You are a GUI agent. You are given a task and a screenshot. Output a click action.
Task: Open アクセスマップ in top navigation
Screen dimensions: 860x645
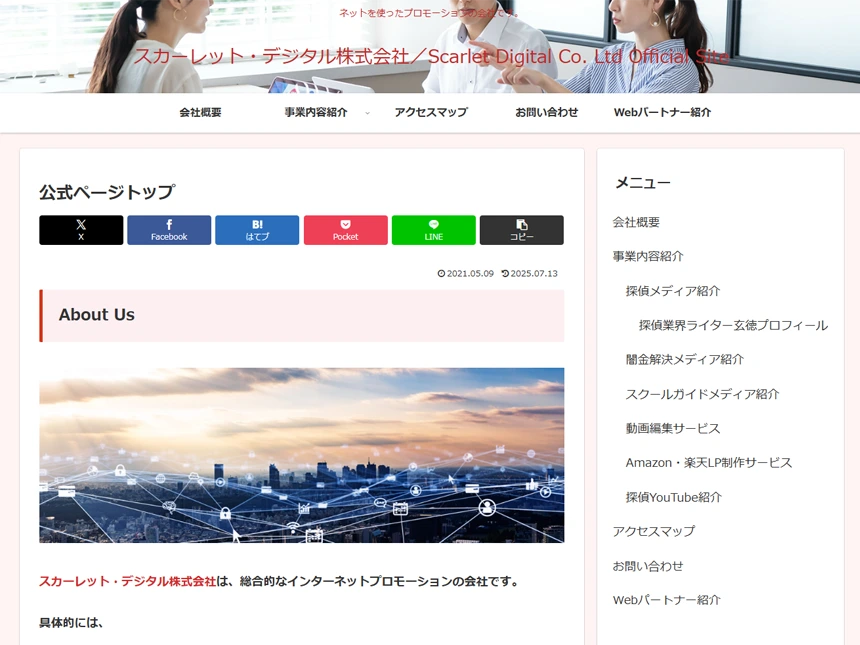pos(430,113)
